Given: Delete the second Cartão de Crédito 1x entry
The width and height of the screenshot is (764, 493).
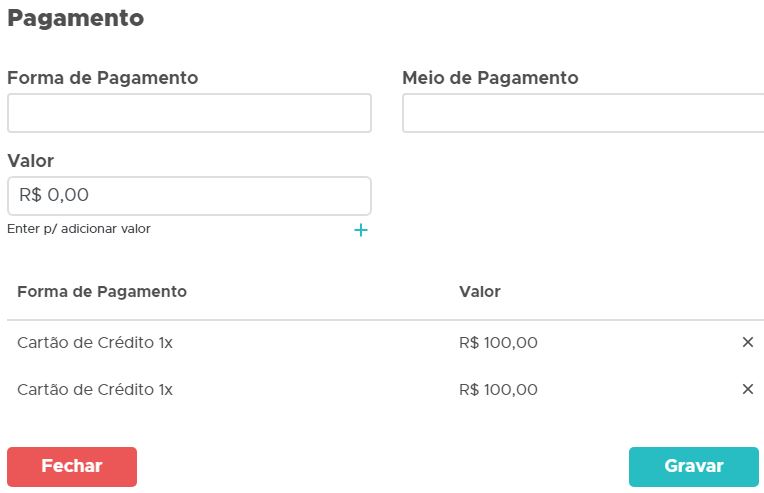Looking at the screenshot, I should (x=748, y=389).
